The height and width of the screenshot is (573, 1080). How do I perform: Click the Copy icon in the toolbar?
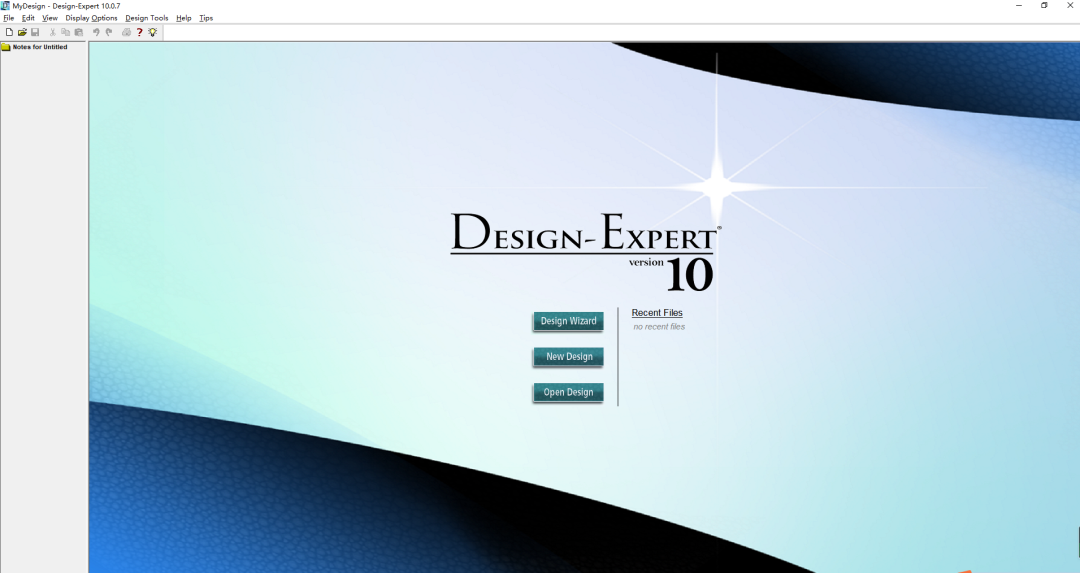[65, 32]
